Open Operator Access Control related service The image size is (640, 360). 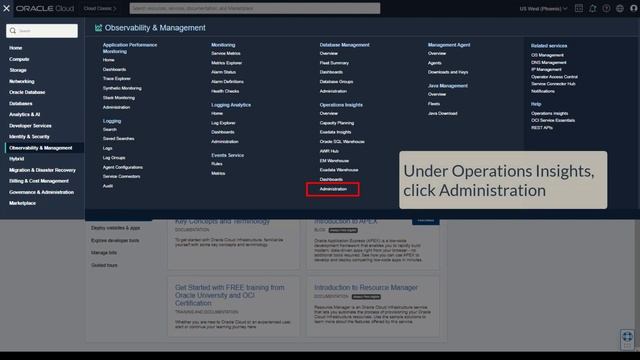pos(554,77)
